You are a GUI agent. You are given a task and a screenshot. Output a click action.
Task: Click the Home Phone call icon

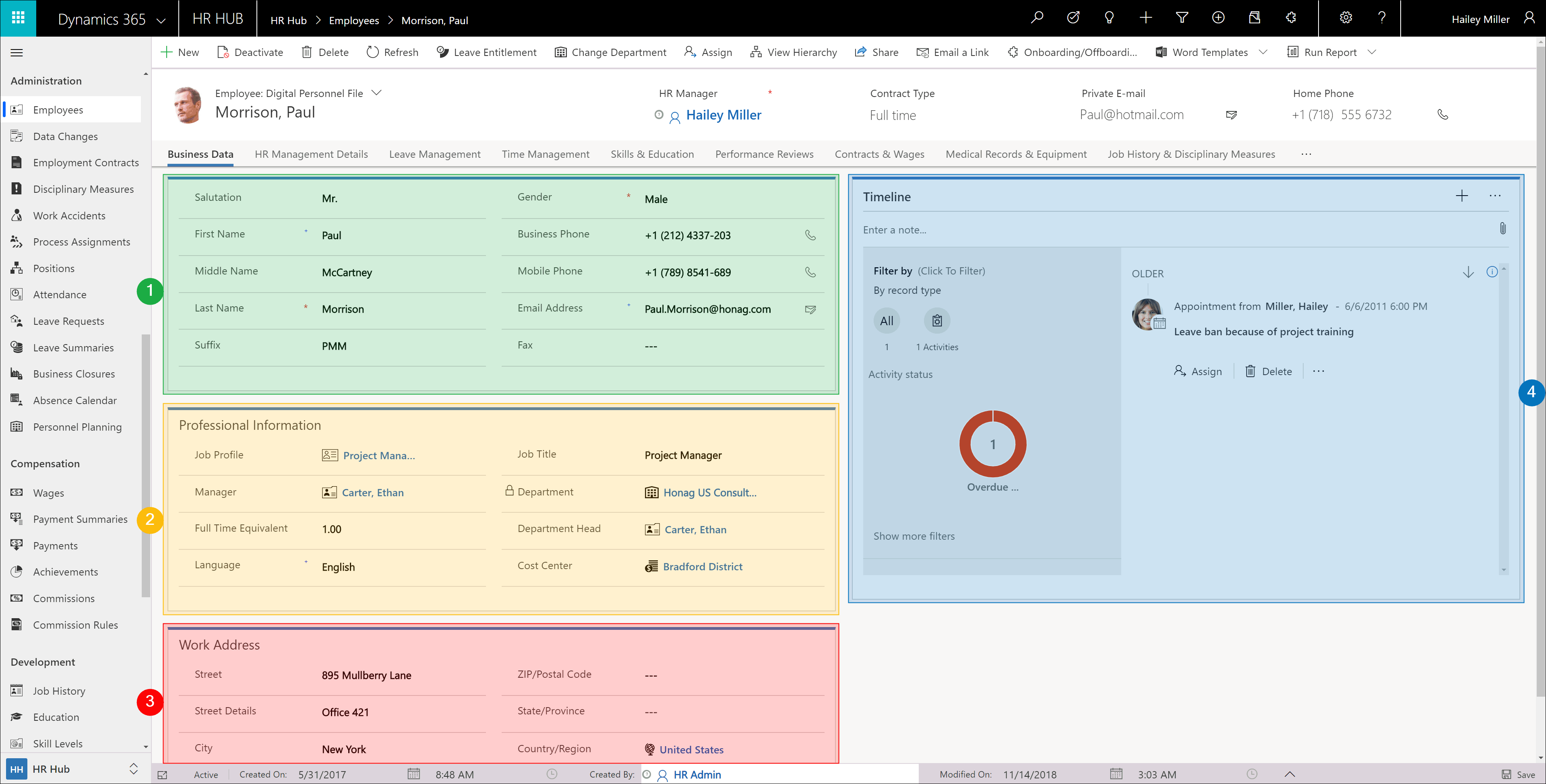pyautogui.click(x=1443, y=115)
